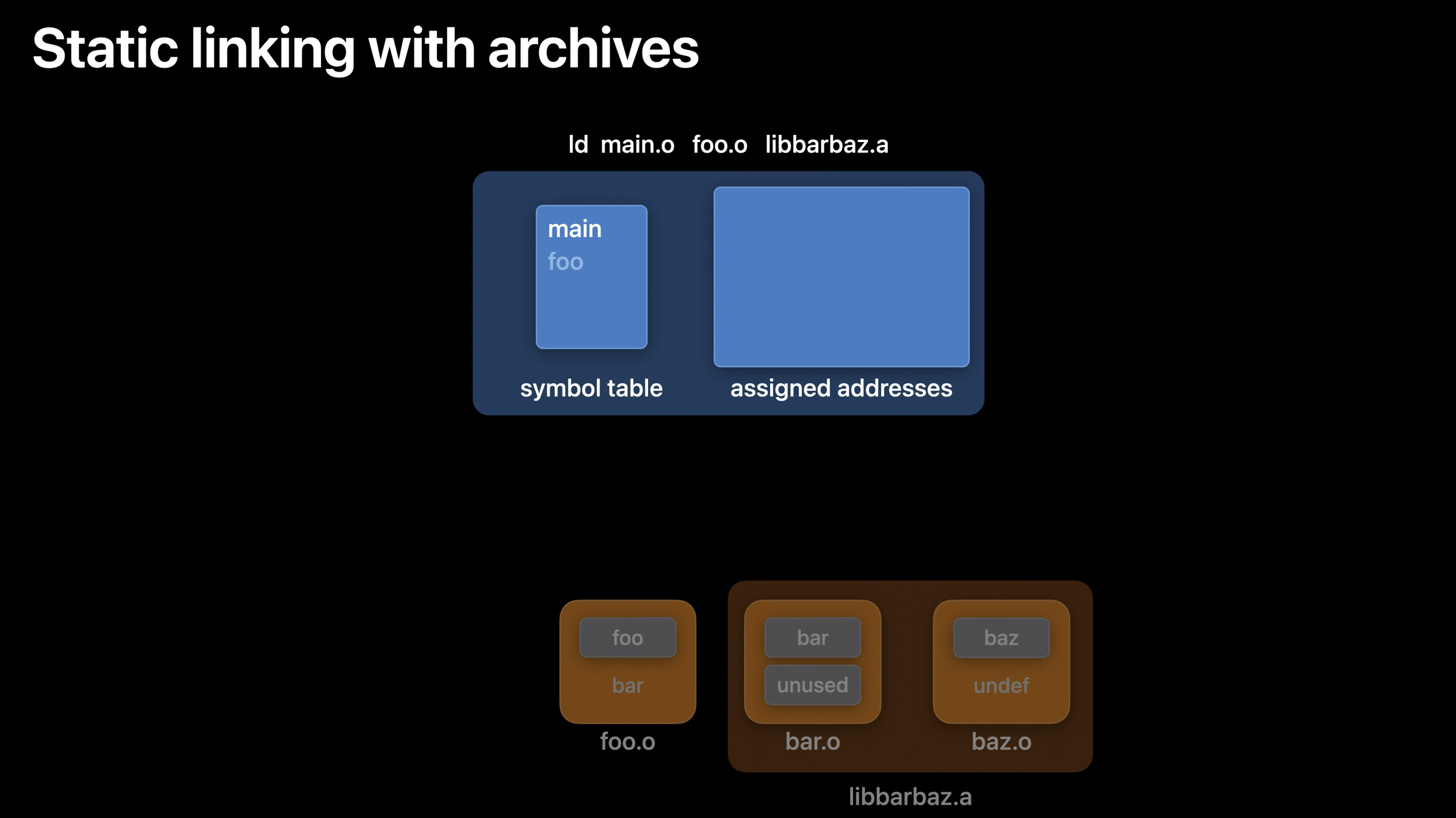Click the 'undef' text in baz.o

pos(1001,686)
